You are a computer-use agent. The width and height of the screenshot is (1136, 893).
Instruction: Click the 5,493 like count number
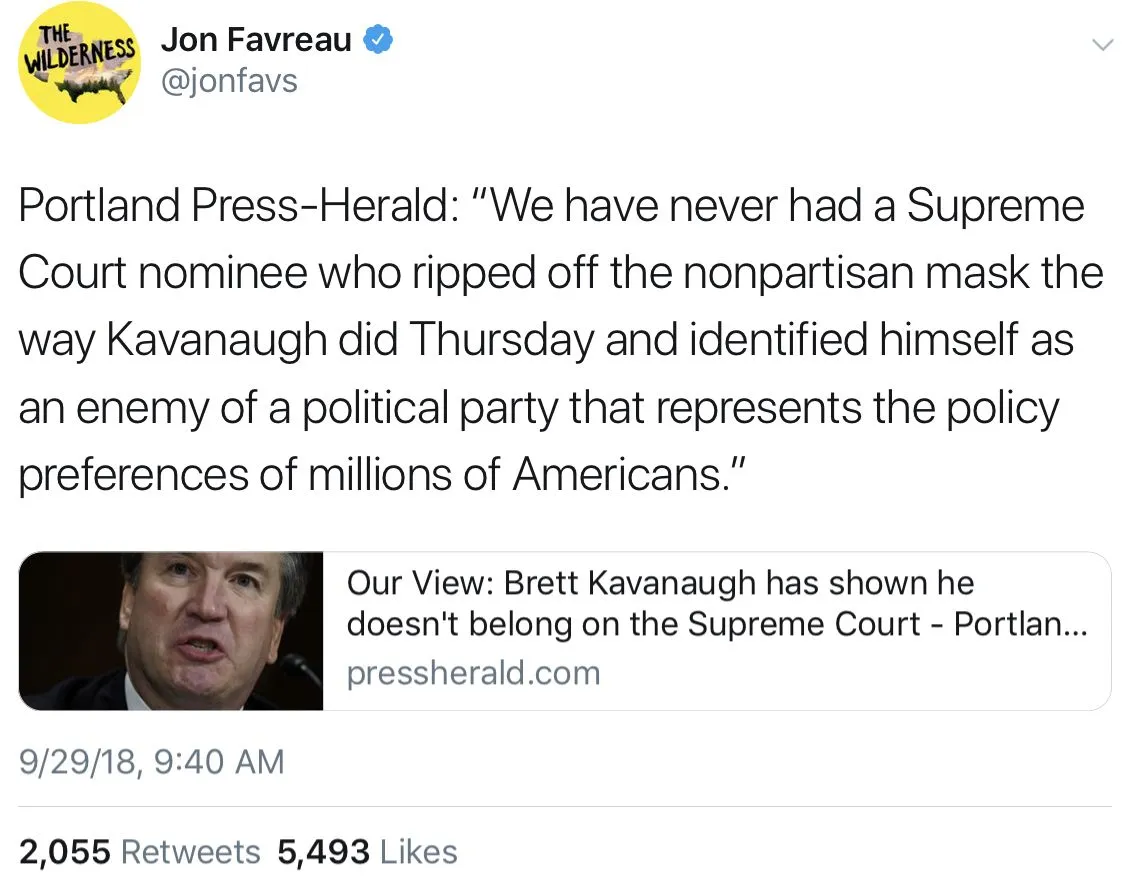[x=323, y=852]
